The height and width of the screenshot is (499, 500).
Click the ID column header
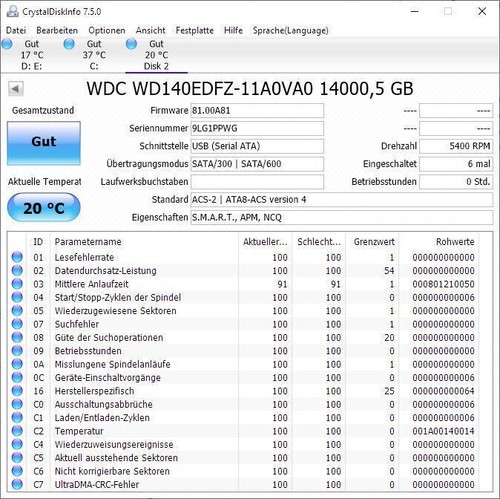(x=38, y=242)
